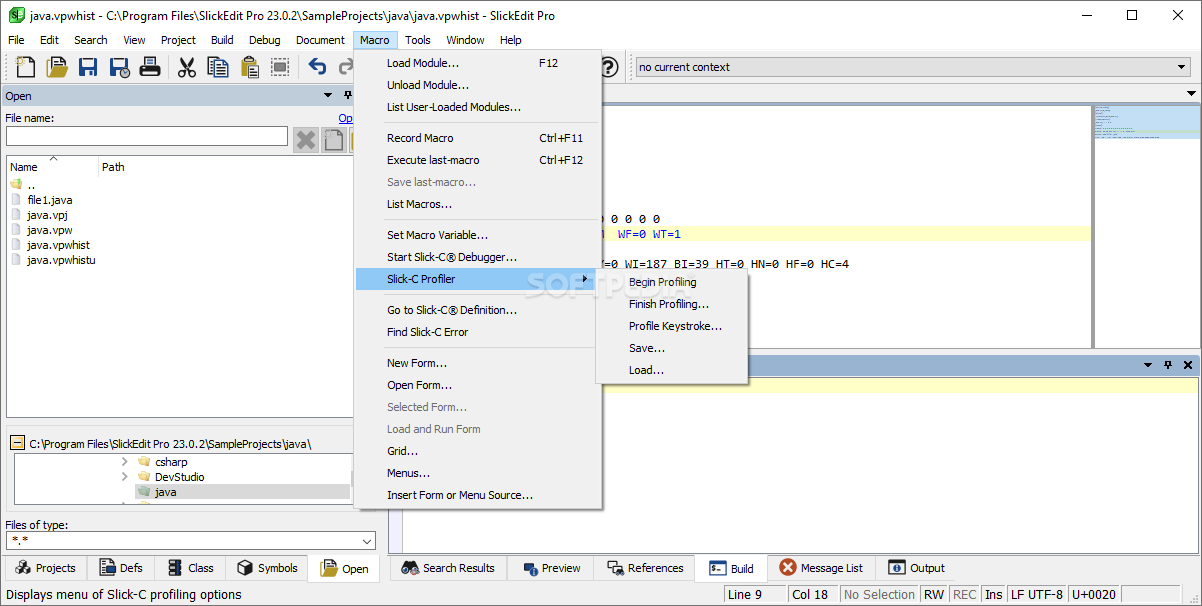This screenshot has height=606, width=1202.
Task: Click the Name column header
Action: 53,166
